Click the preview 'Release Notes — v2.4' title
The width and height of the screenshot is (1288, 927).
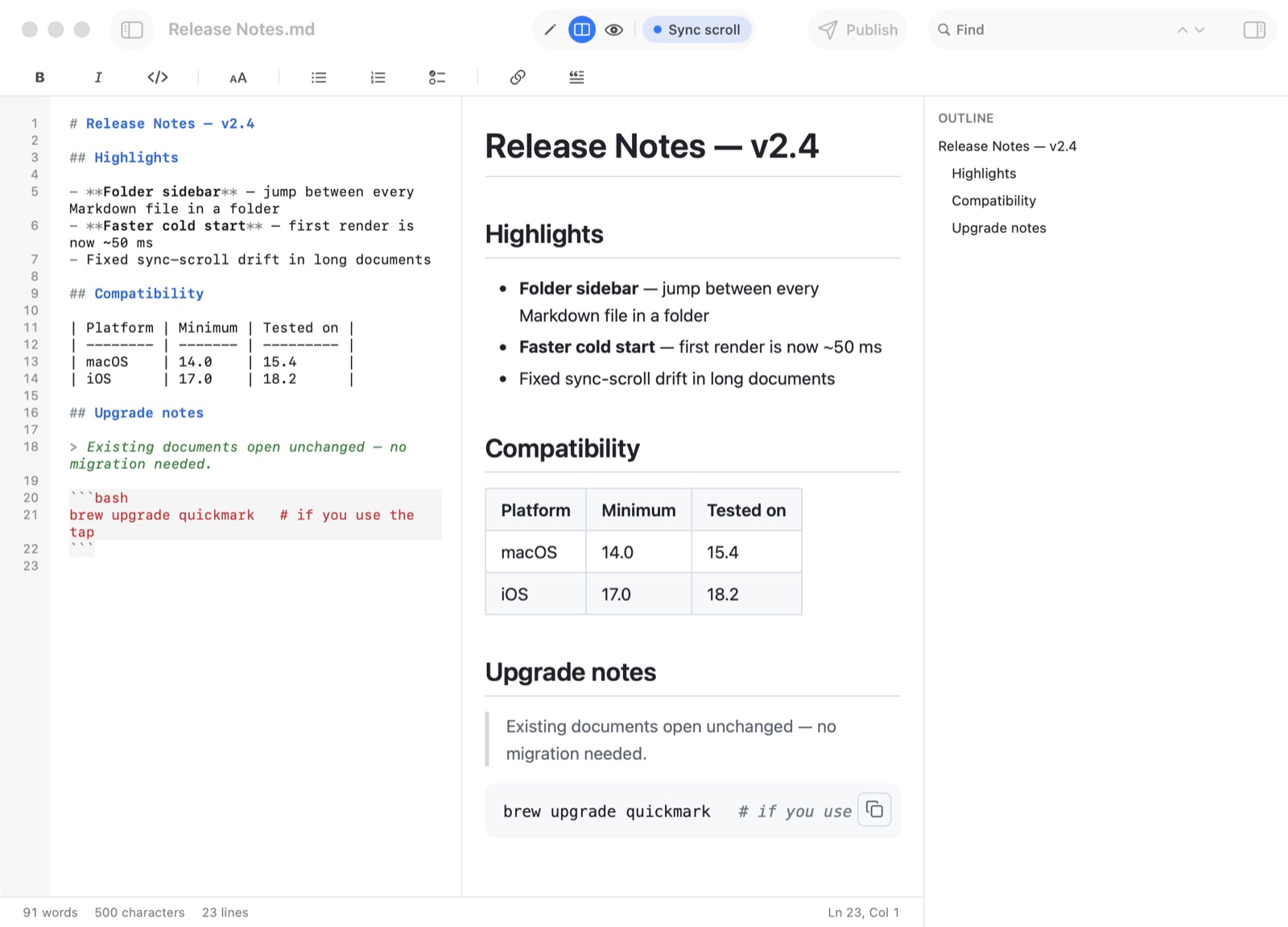(652, 146)
